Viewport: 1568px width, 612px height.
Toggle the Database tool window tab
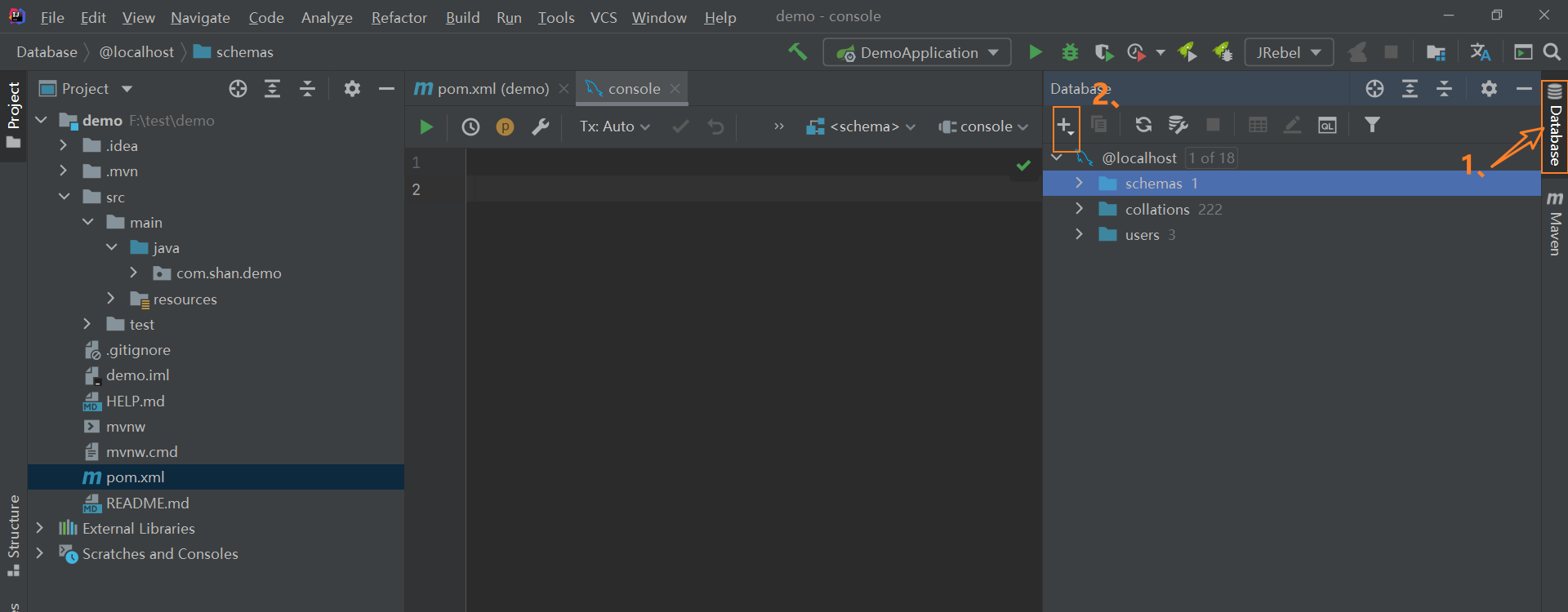[x=1555, y=126]
